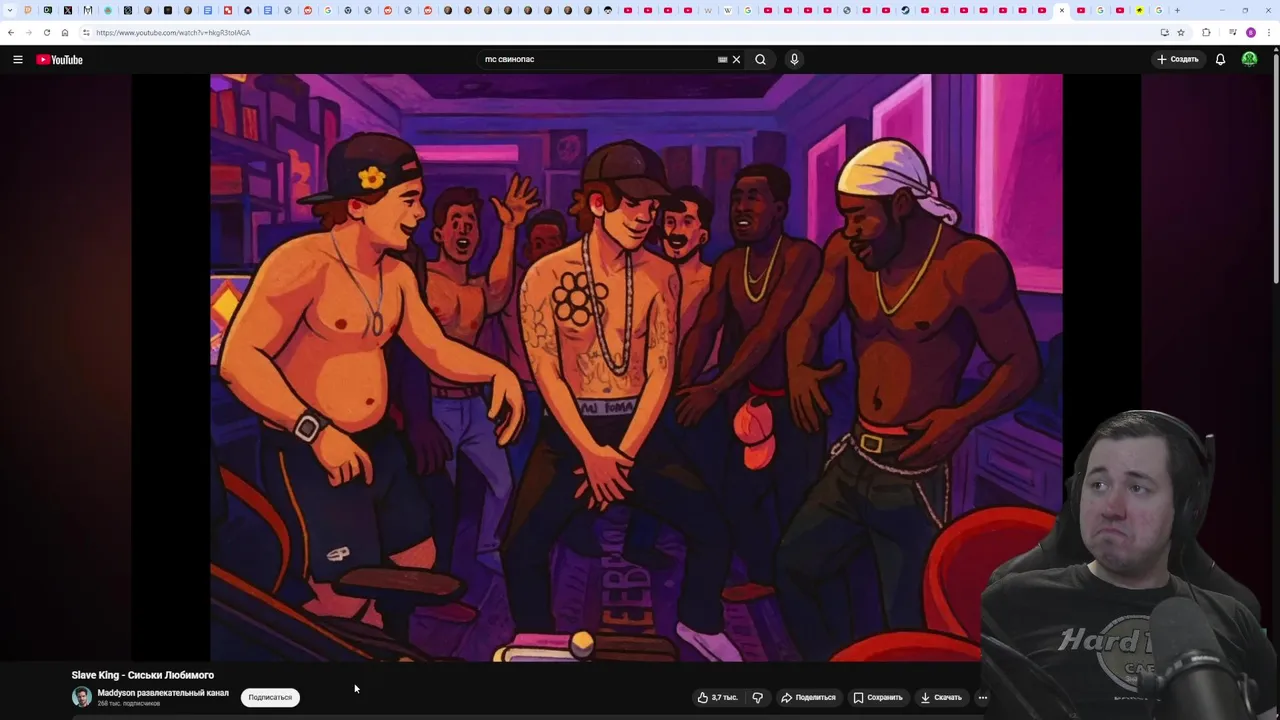Switch to the last Google tab
1280x720 pixels.
point(1159,10)
